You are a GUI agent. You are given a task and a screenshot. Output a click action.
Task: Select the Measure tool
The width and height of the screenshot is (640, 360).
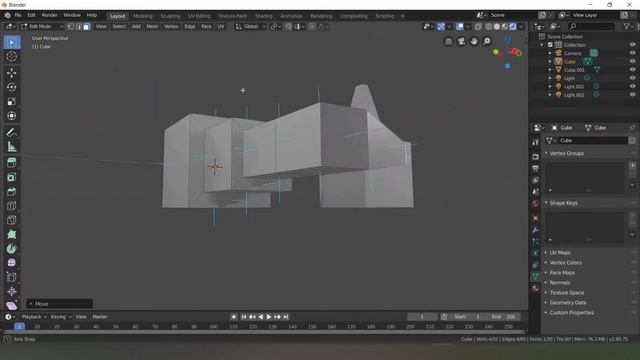tap(12, 147)
